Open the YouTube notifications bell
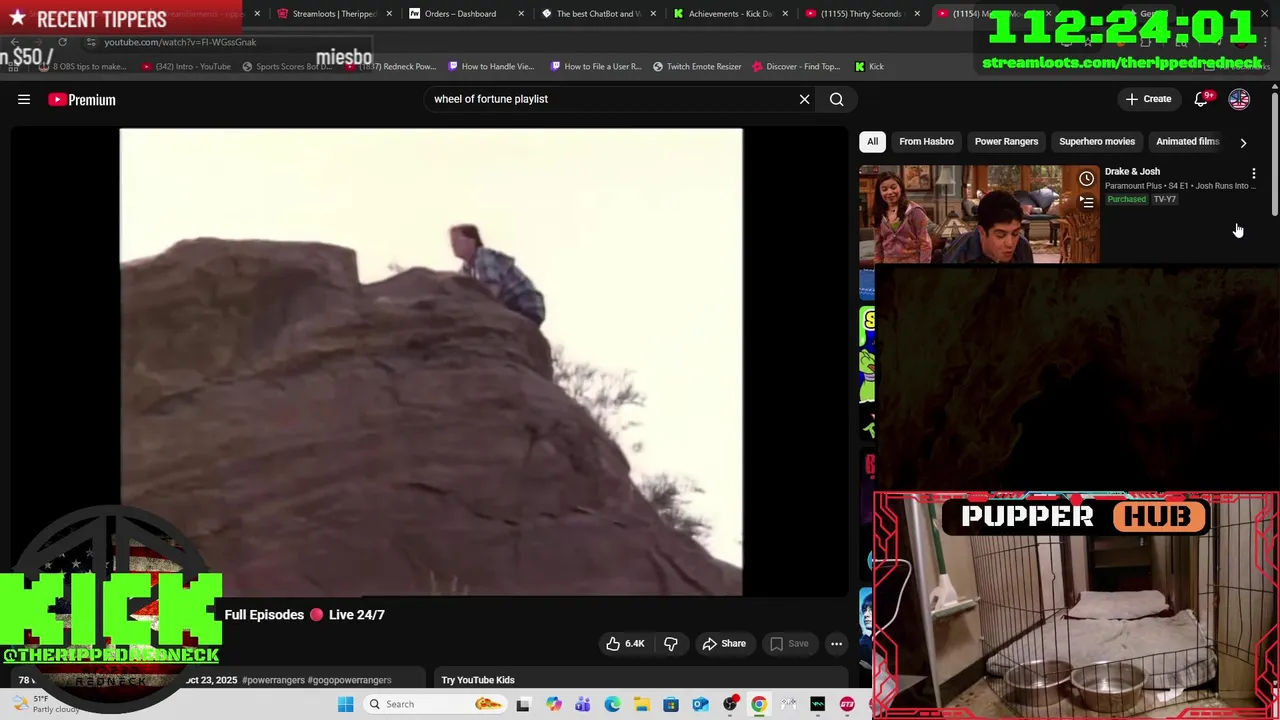This screenshot has width=1280, height=720. 1201,99
